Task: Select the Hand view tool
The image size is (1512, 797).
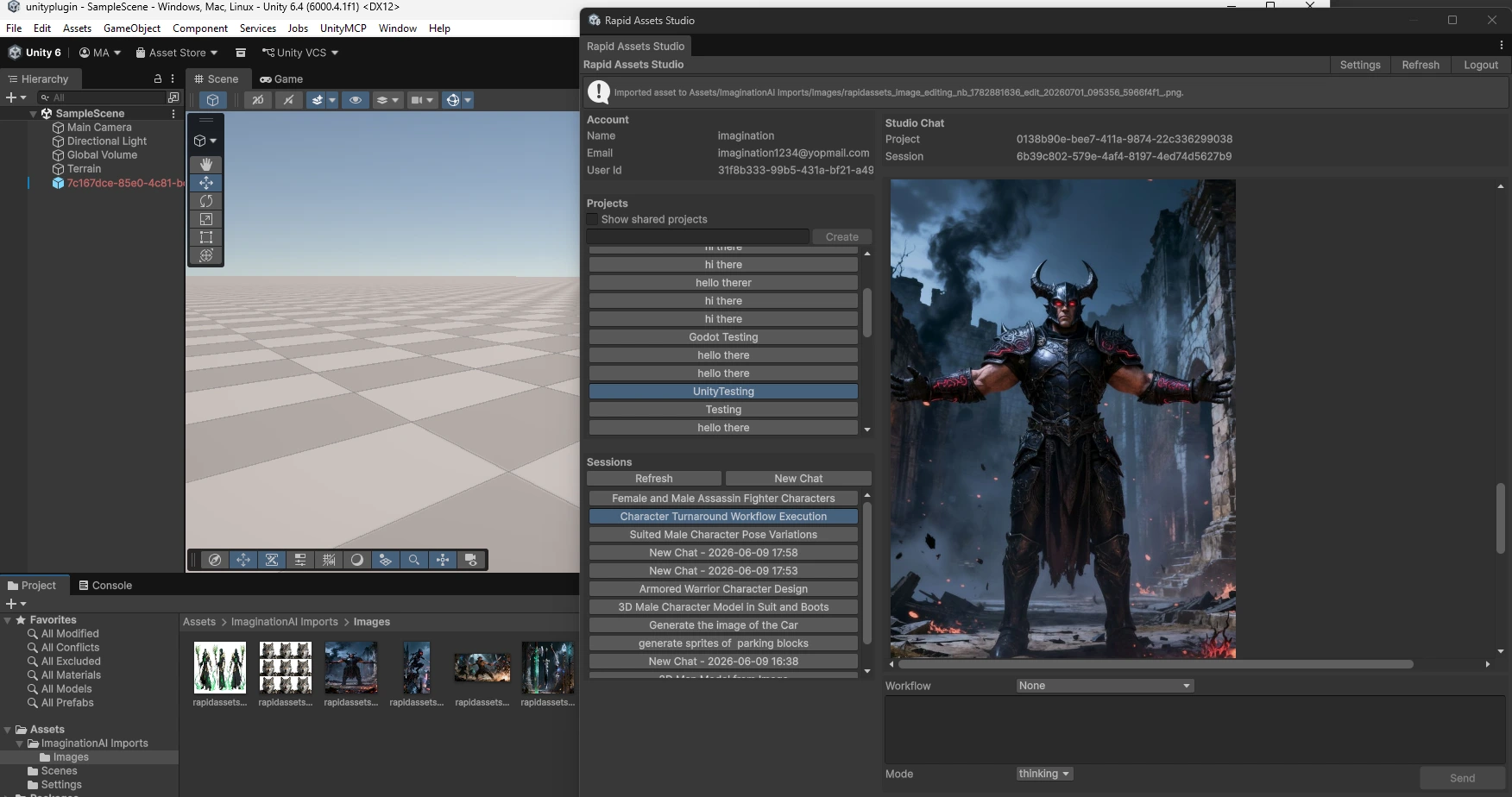Action: (206, 164)
